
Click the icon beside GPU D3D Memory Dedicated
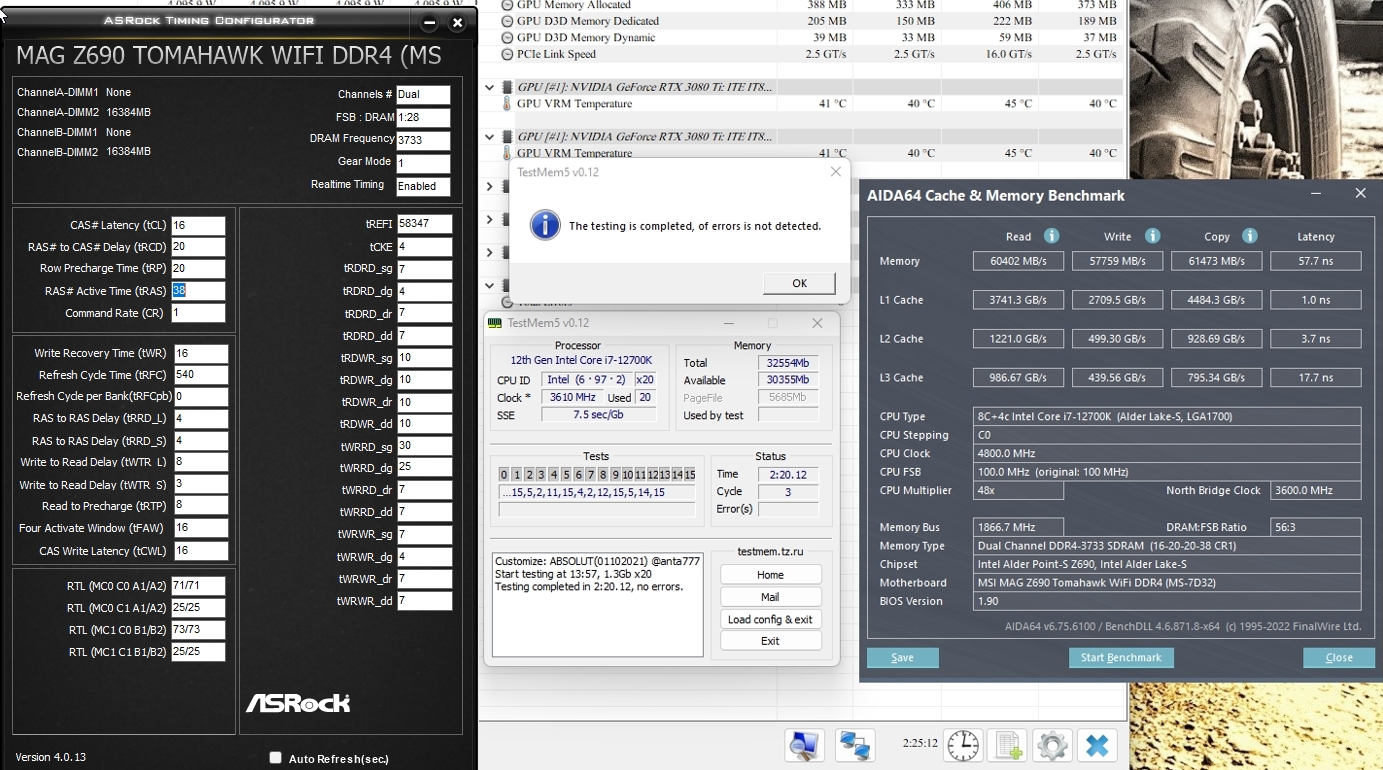click(x=507, y=21)
